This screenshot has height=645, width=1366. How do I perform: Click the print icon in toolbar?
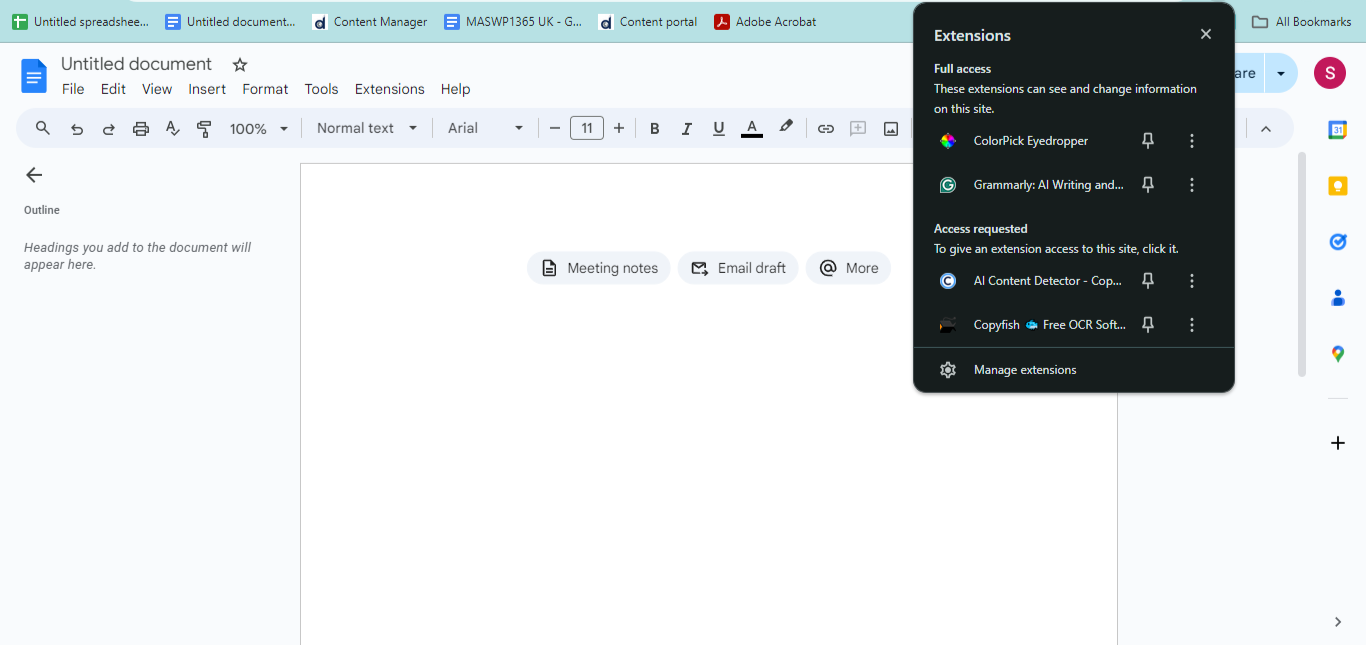click(x=141, y=128)
